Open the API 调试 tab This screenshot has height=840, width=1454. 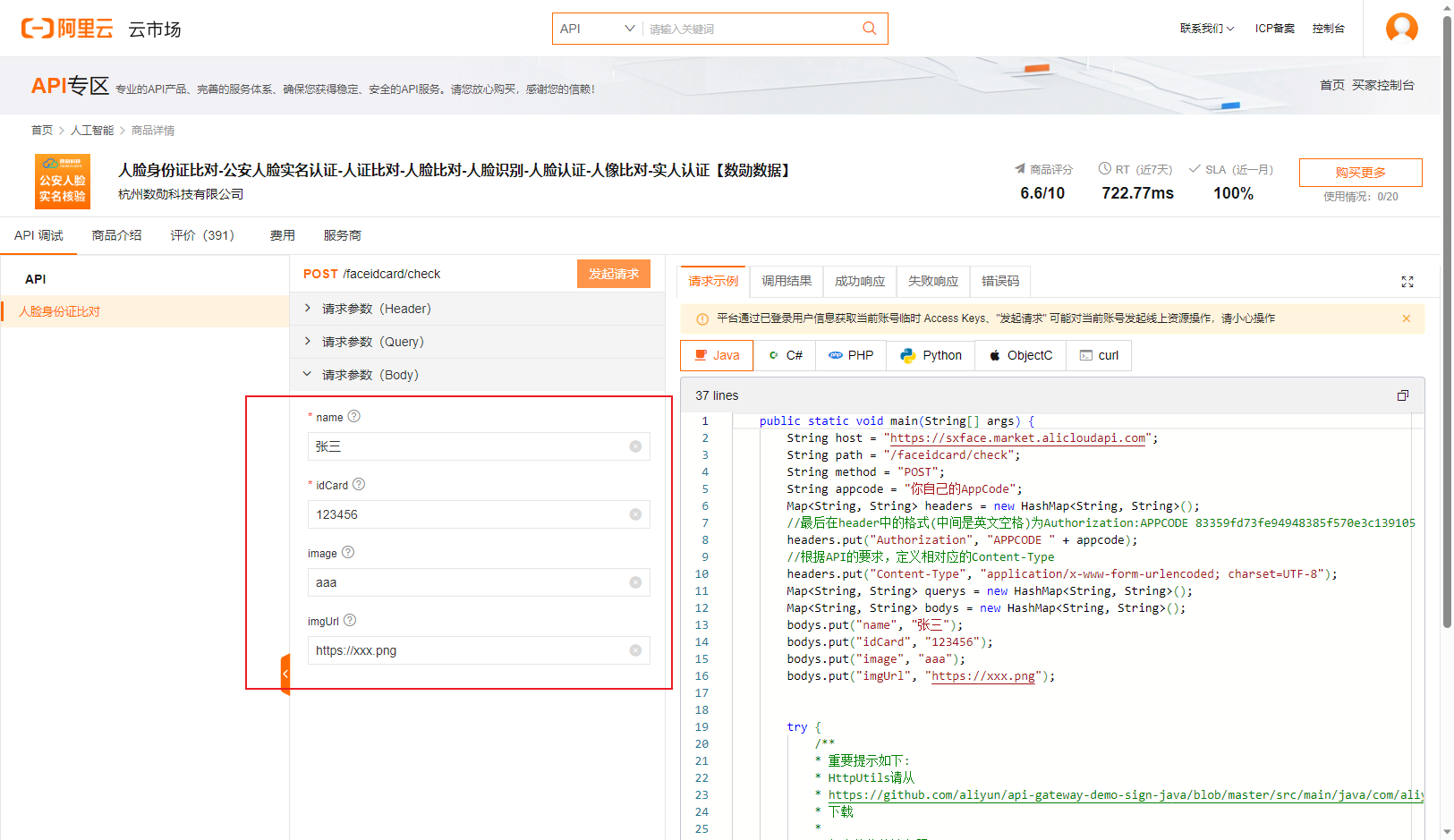click(x=38, y=235)
